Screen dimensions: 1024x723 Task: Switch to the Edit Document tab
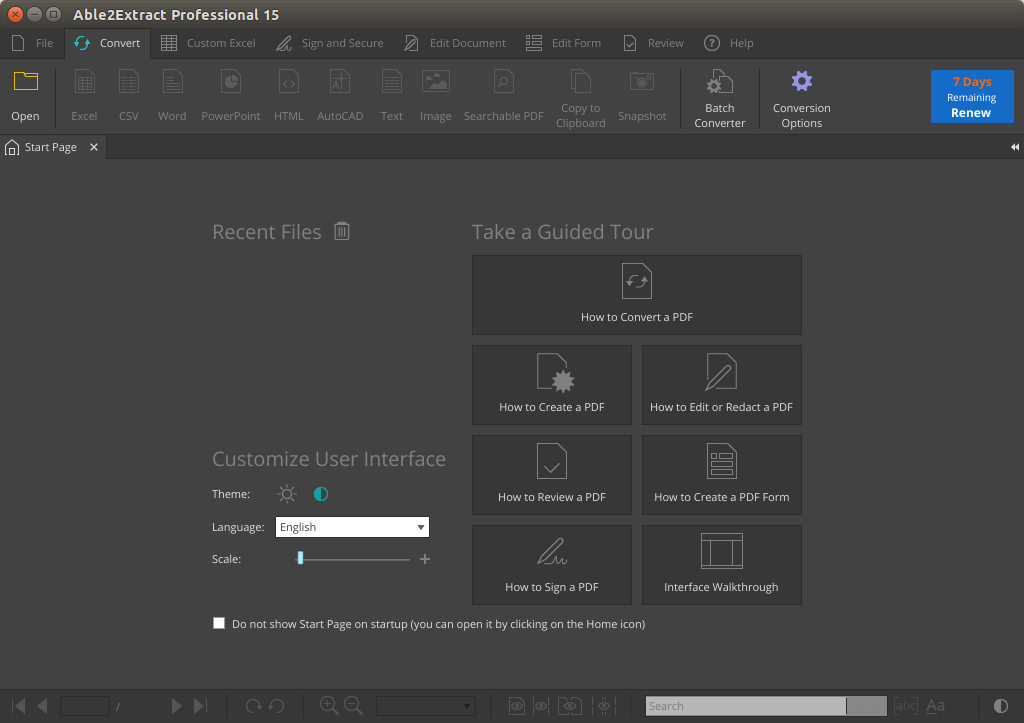(x=455, y=43)
